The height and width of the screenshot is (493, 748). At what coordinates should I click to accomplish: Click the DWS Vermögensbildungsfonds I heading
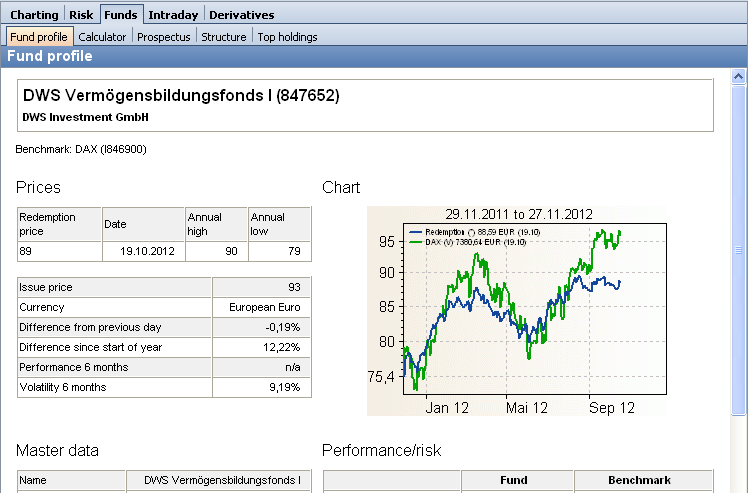180,97
